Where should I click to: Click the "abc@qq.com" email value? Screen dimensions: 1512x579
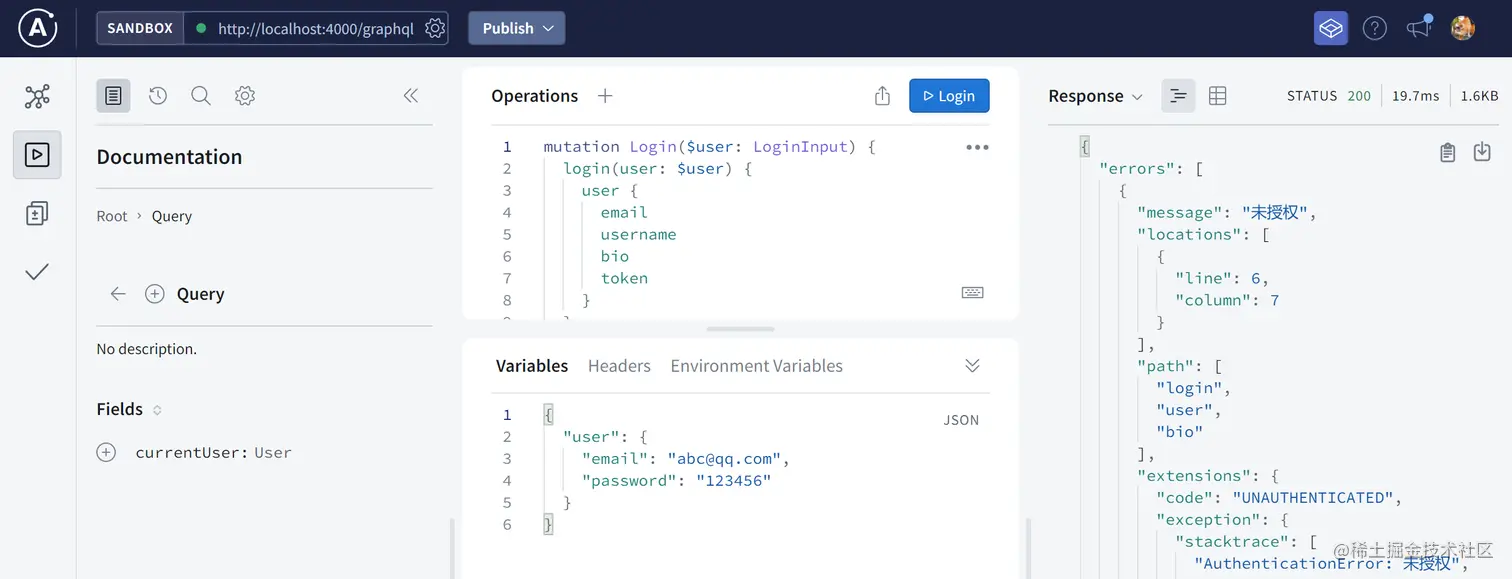point(724,459)
